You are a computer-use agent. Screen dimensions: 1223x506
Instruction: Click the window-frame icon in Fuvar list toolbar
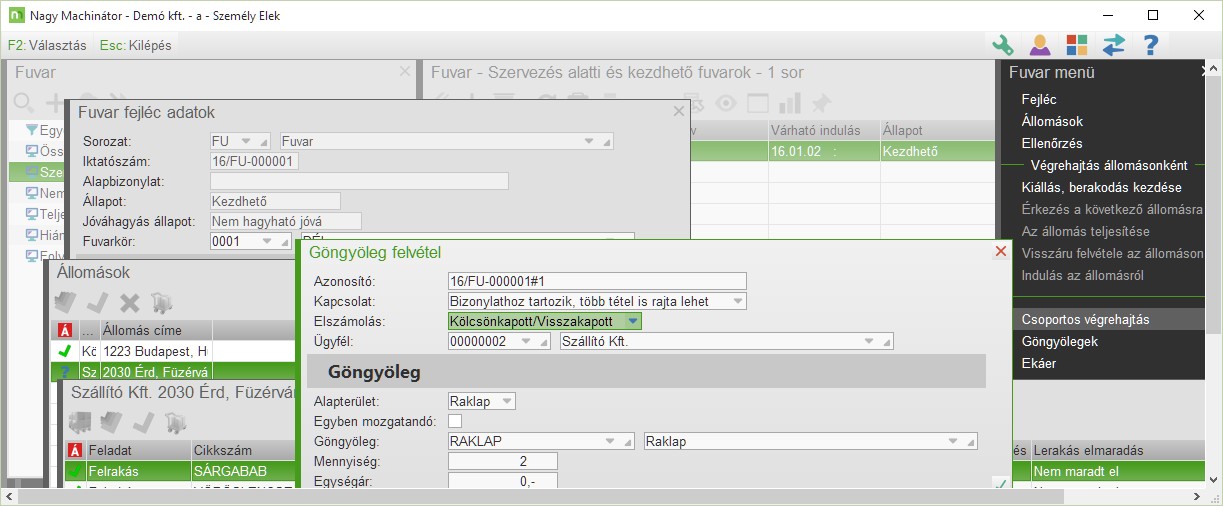coord(758,103)
